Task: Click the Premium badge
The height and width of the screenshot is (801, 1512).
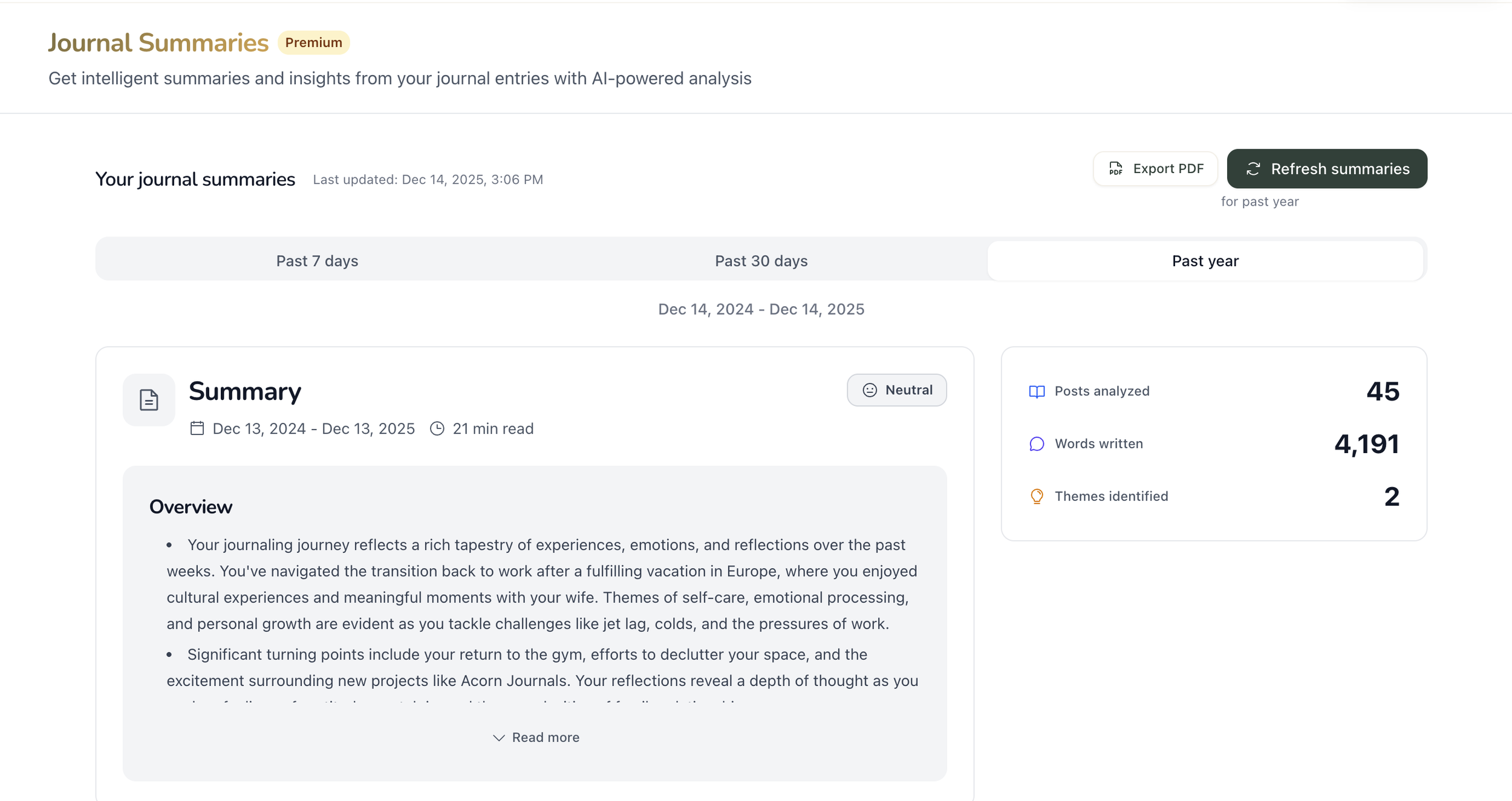Action: (313, 42)
